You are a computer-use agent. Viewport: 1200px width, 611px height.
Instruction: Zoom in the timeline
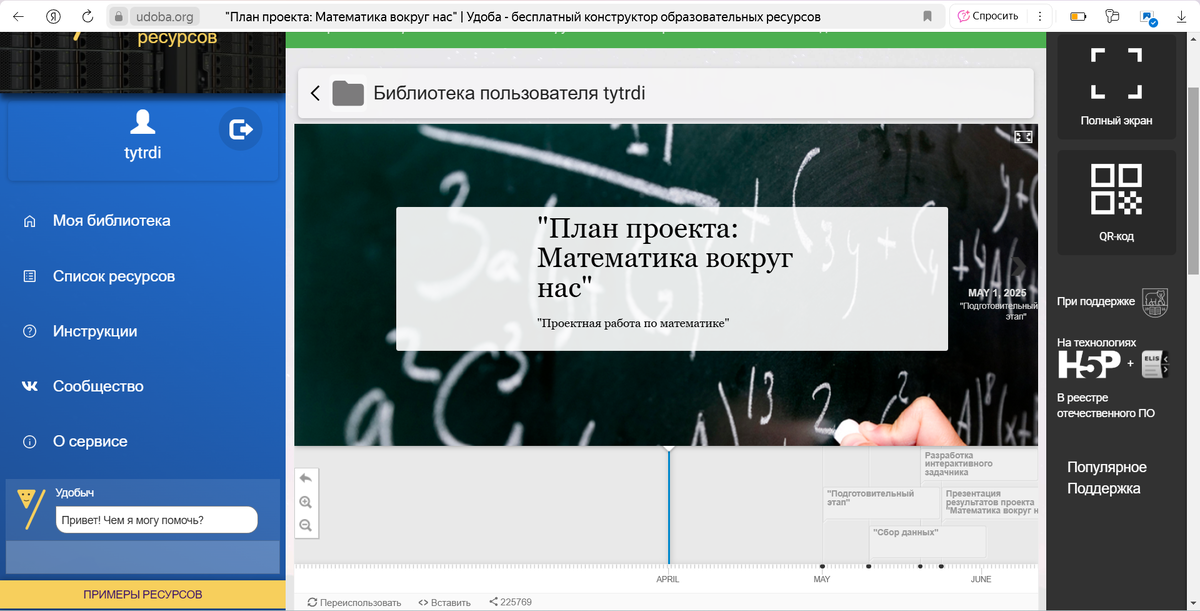pos(306,502)
